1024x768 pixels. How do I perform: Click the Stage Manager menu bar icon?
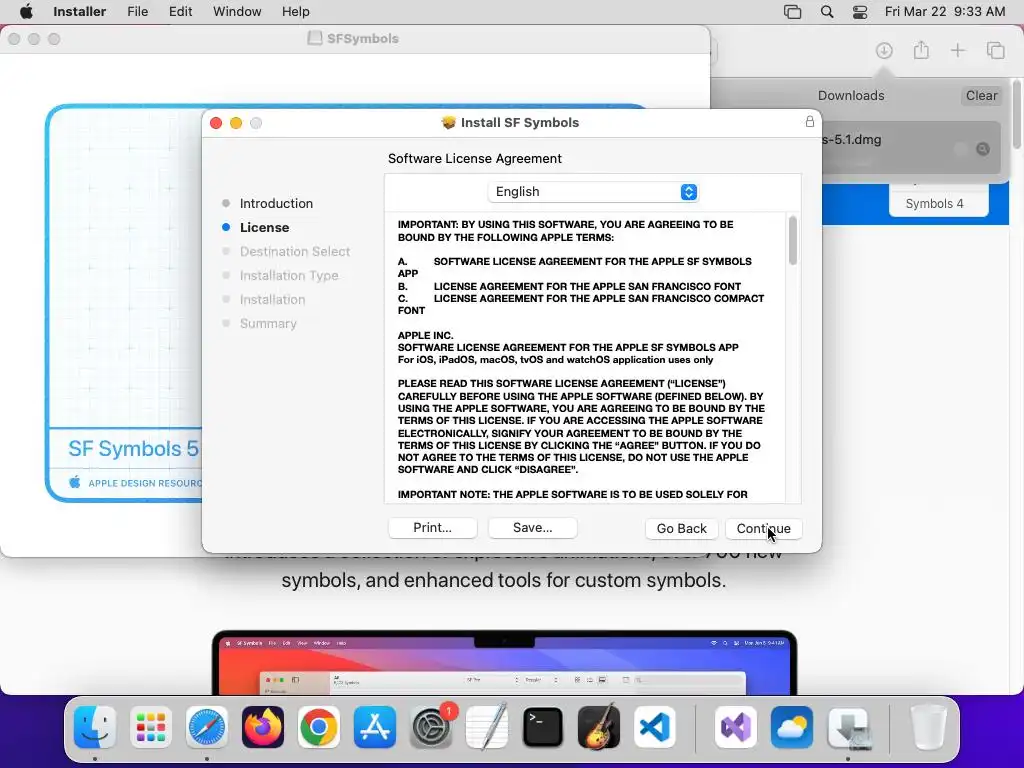[792, 12]
